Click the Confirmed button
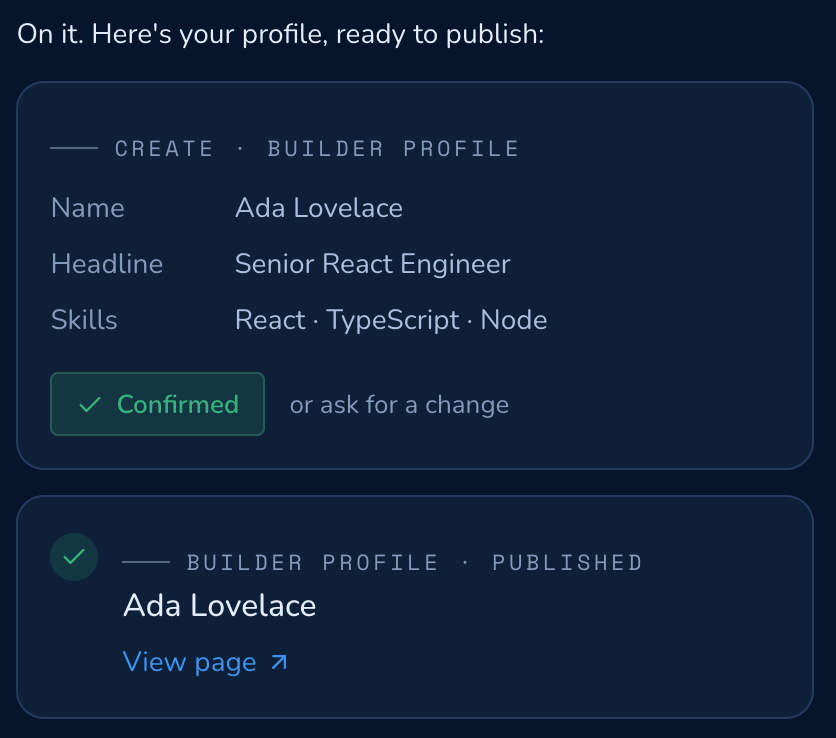836x738 pixels. pyautogui.click(x=157, y=404)
